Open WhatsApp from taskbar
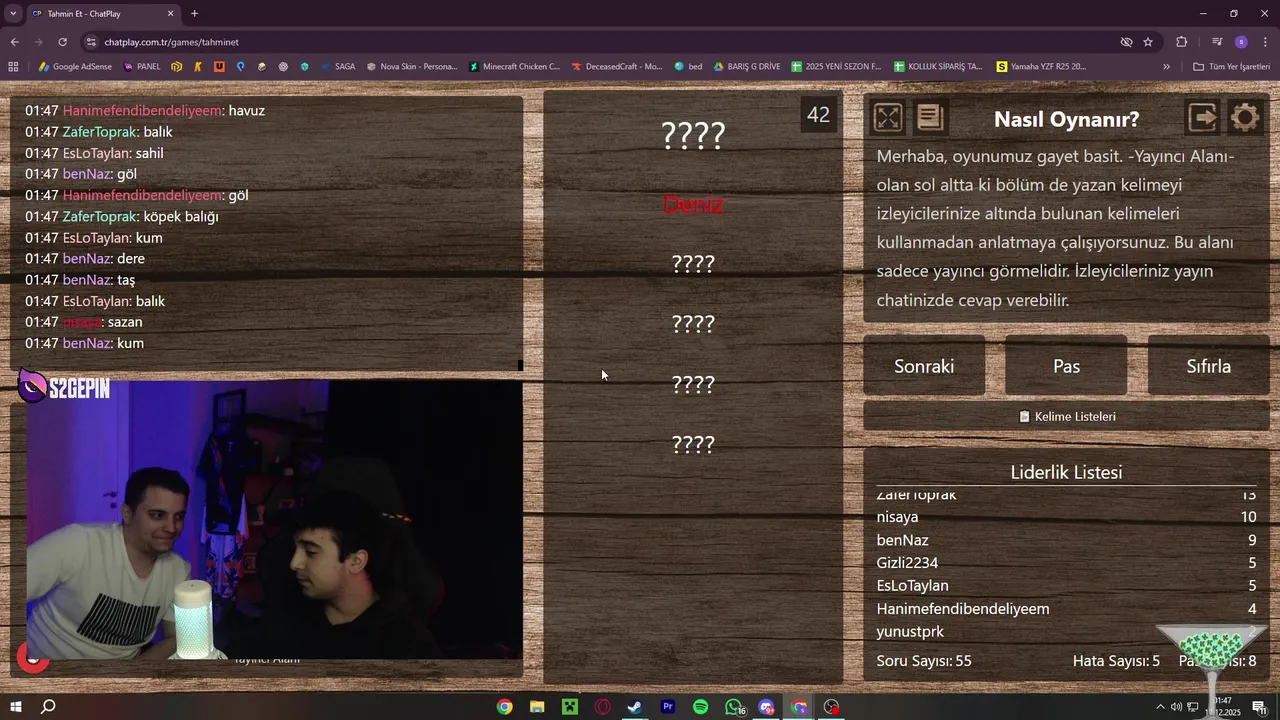The height and width of the screenshot is (720, 1280). click(x=734, y=707)
